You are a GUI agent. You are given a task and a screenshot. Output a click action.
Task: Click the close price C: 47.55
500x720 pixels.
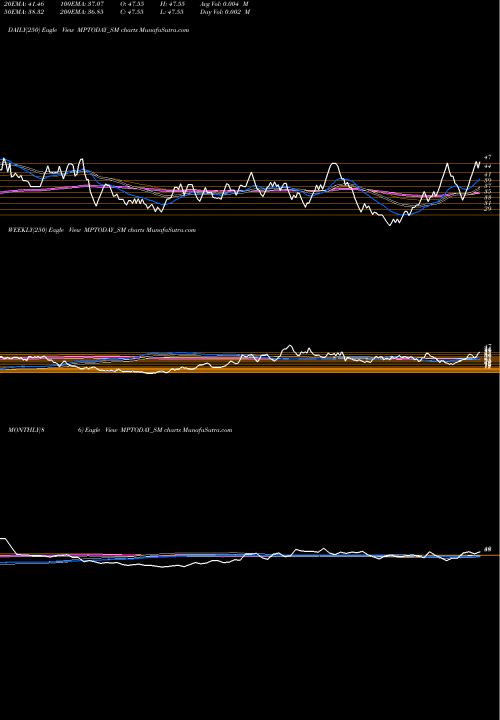coord(132,12)
